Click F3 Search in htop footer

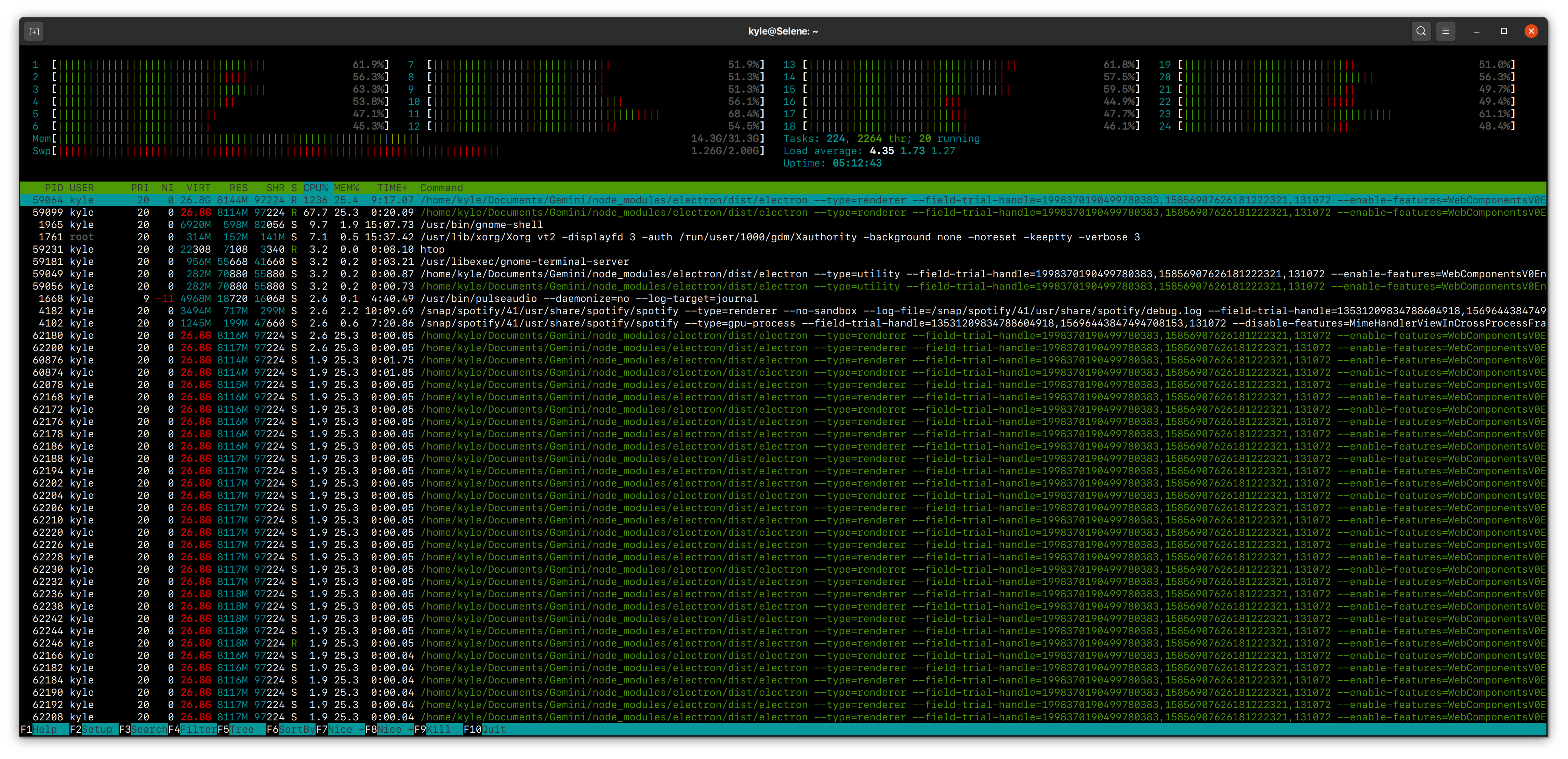click(x=143, y=729)
